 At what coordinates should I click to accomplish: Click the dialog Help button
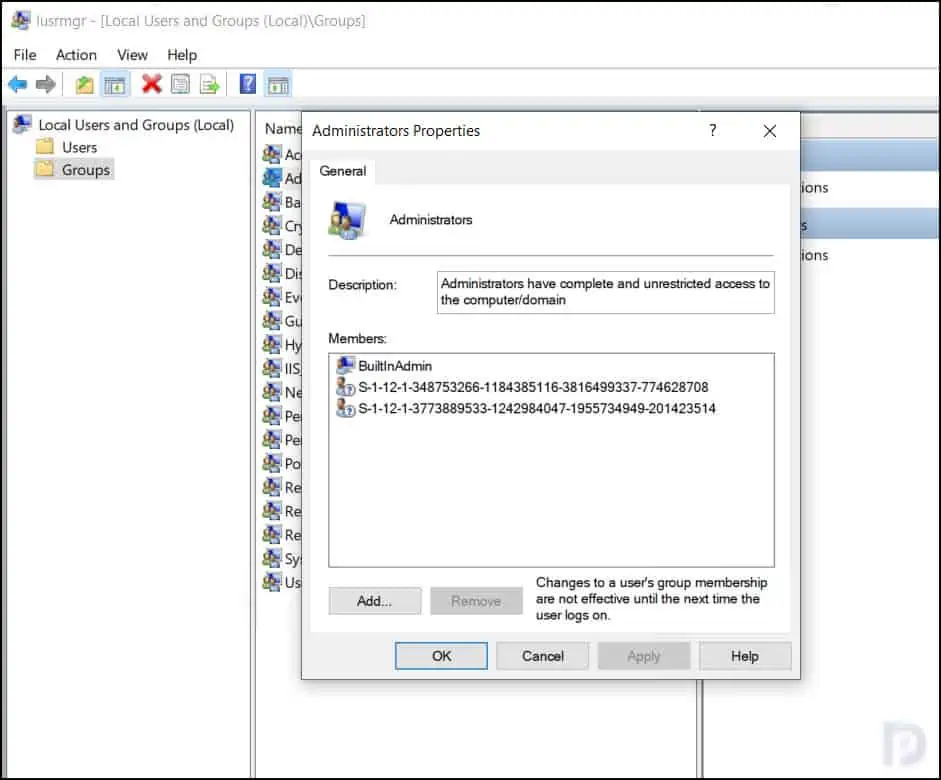[745, 656]
